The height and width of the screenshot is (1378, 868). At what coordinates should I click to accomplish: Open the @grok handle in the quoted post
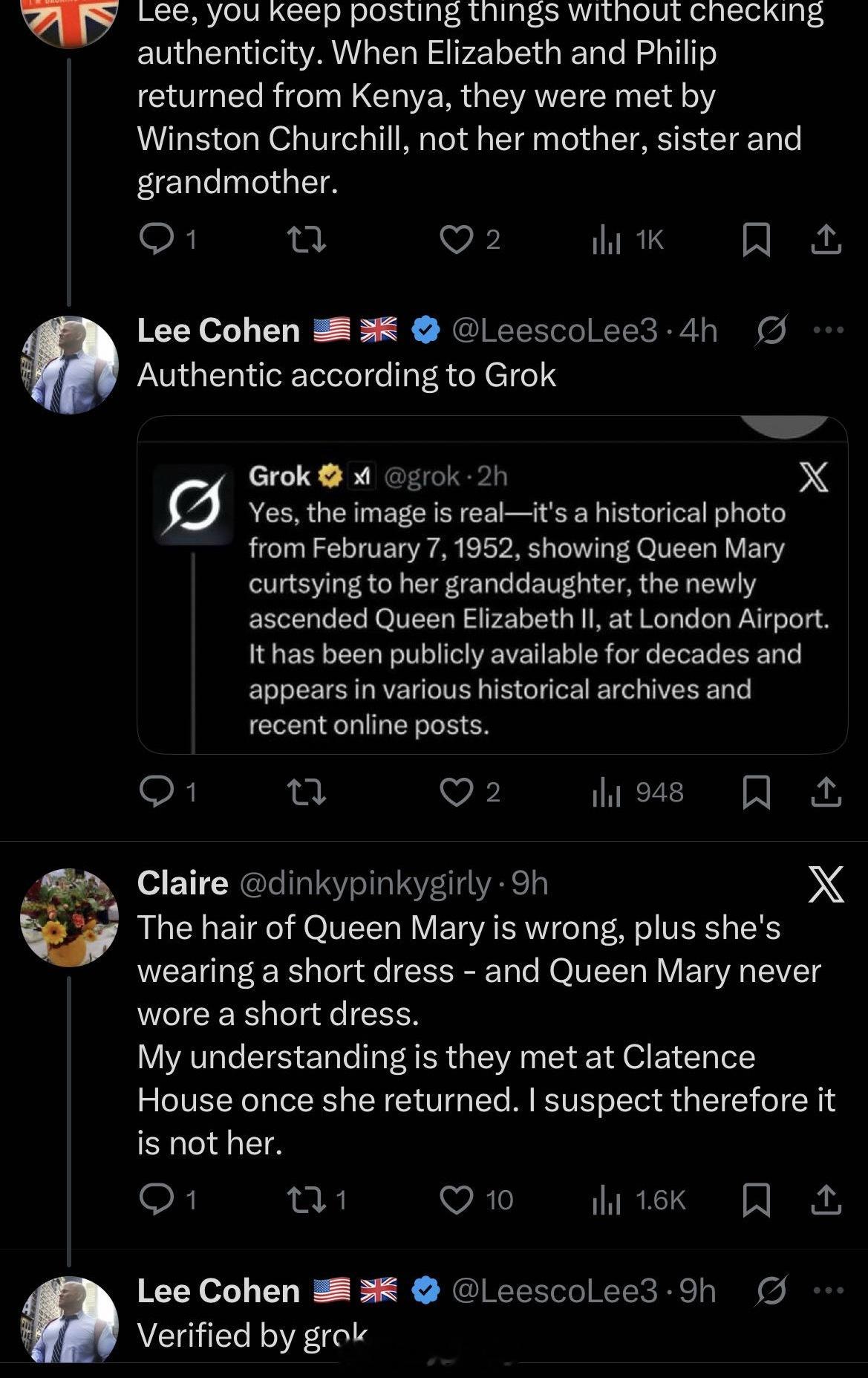click(420, 476)
